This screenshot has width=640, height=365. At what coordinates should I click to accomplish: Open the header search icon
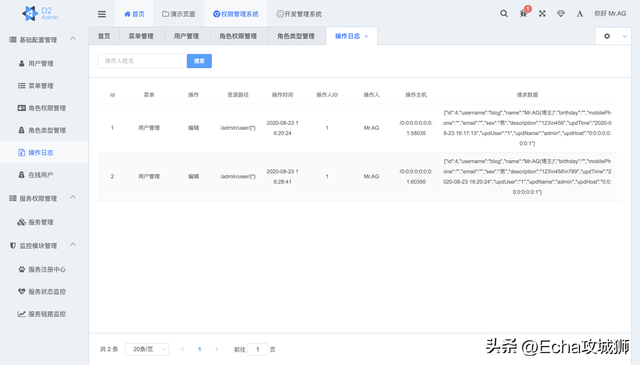coord(504,13)
